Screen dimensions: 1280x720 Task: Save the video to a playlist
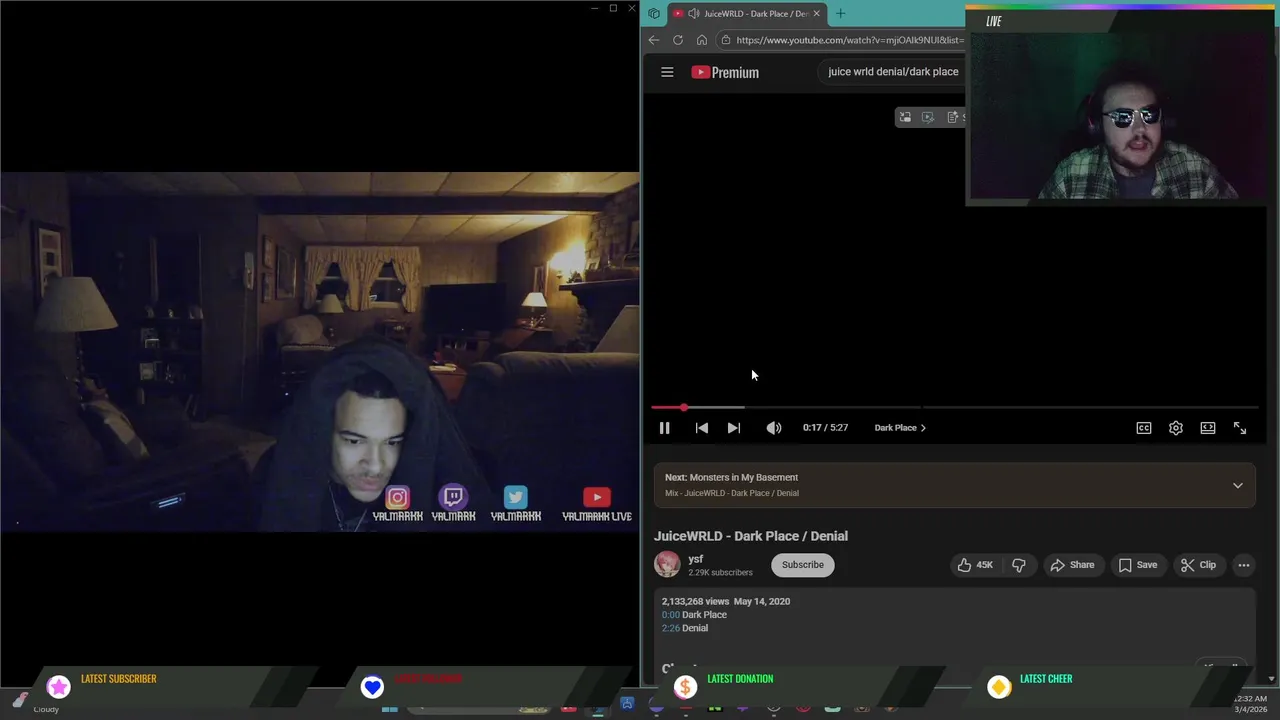point(1137,565)
